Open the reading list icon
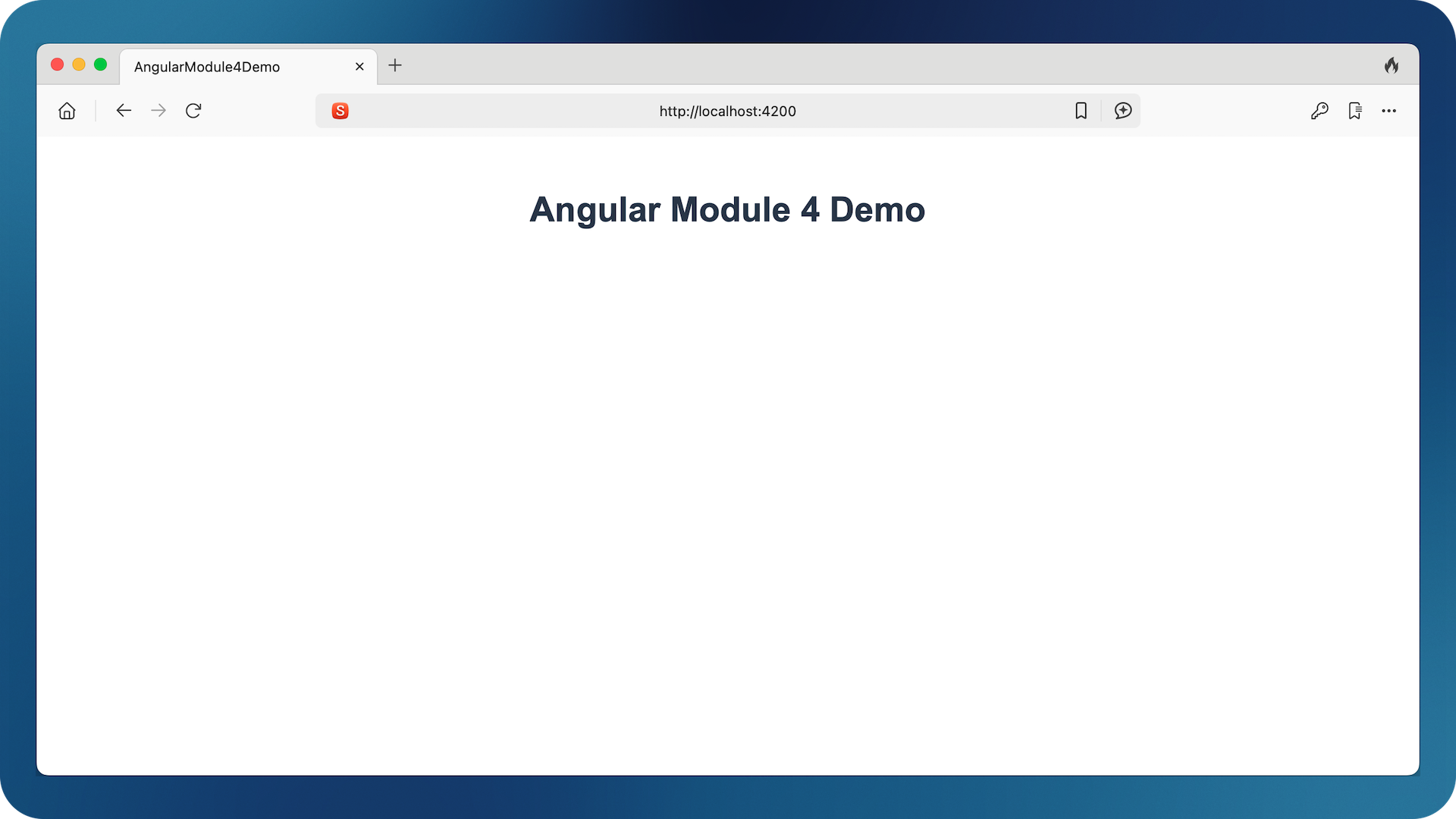Screen dimensions: 1456x819 1355,111
